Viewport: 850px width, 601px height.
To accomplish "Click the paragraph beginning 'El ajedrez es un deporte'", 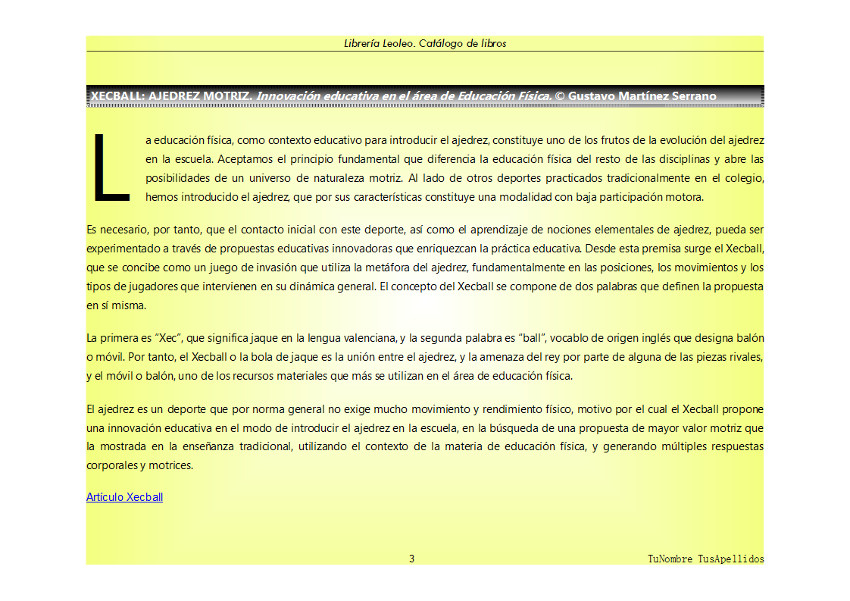I will point(425,437).
